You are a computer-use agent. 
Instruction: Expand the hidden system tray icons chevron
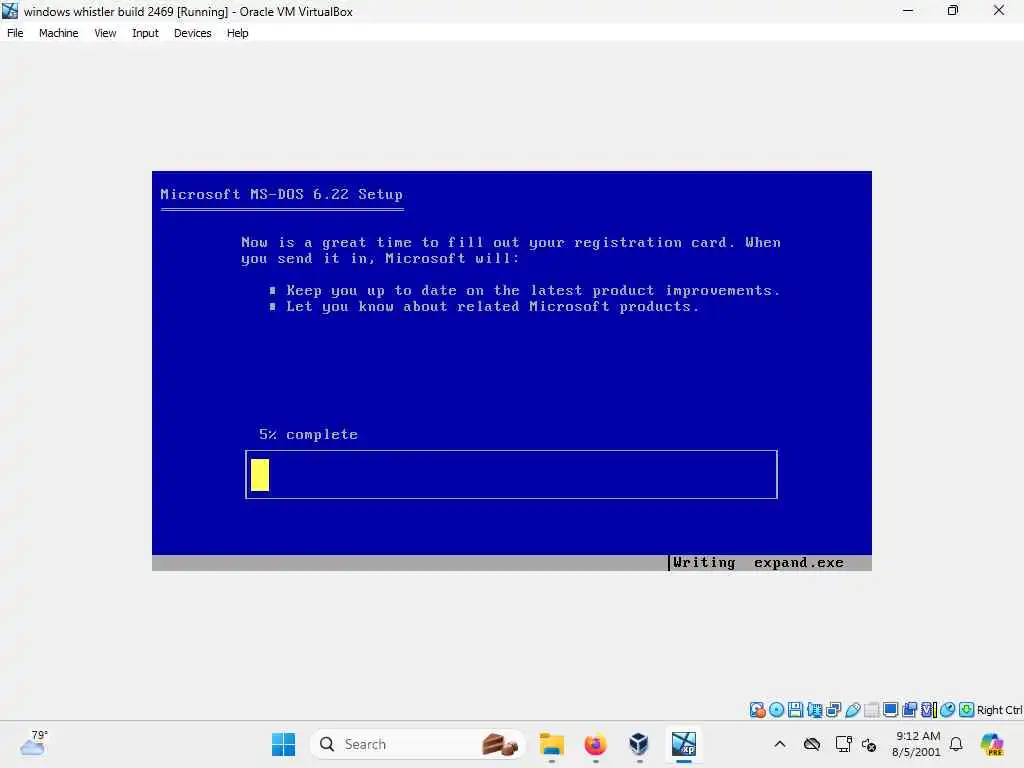click(x=780, y=744)
